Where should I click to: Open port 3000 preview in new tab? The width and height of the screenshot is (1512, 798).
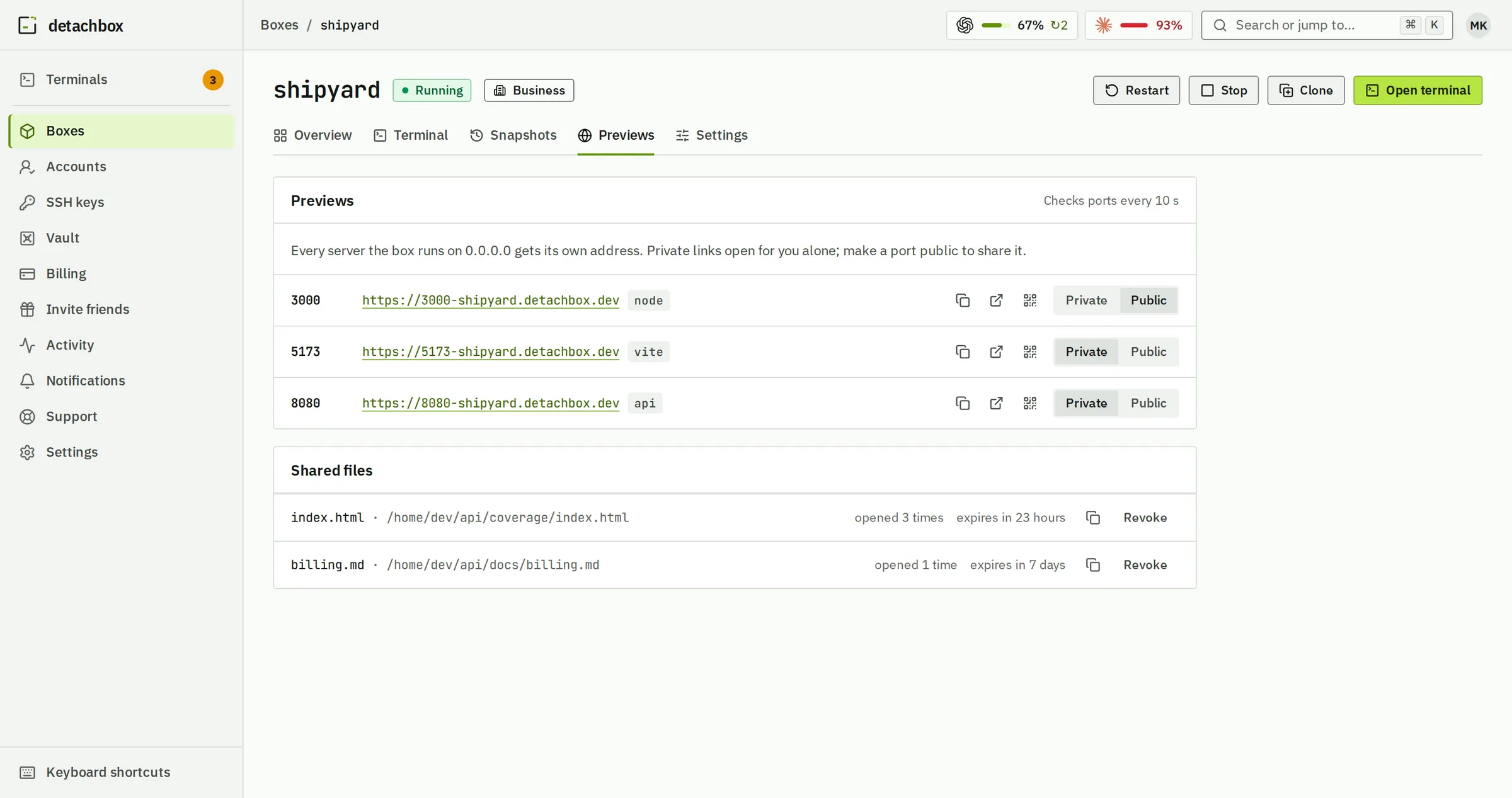pyautogui.click(x=996, y=300)
